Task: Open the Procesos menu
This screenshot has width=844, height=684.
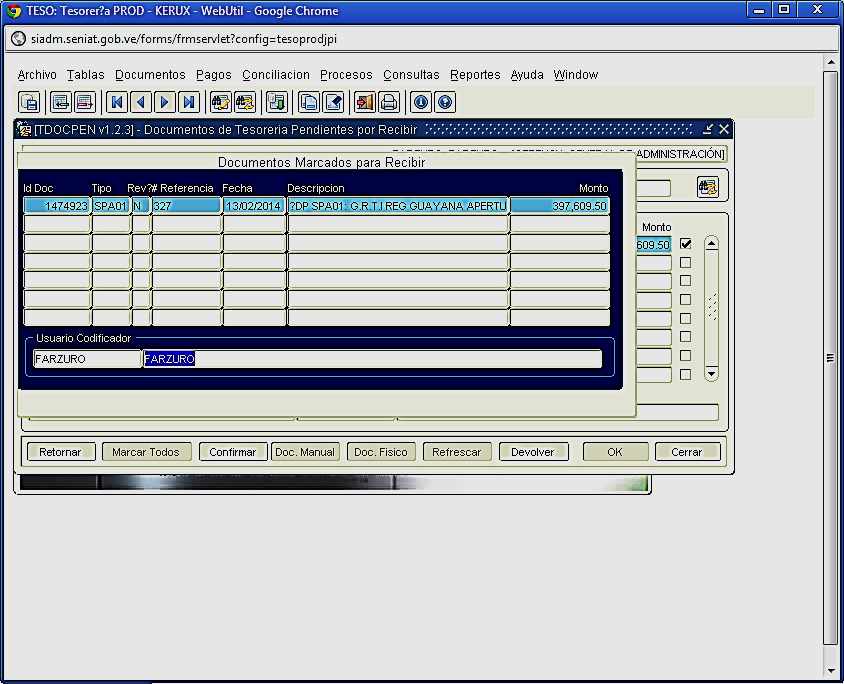Action: (346, 75)
